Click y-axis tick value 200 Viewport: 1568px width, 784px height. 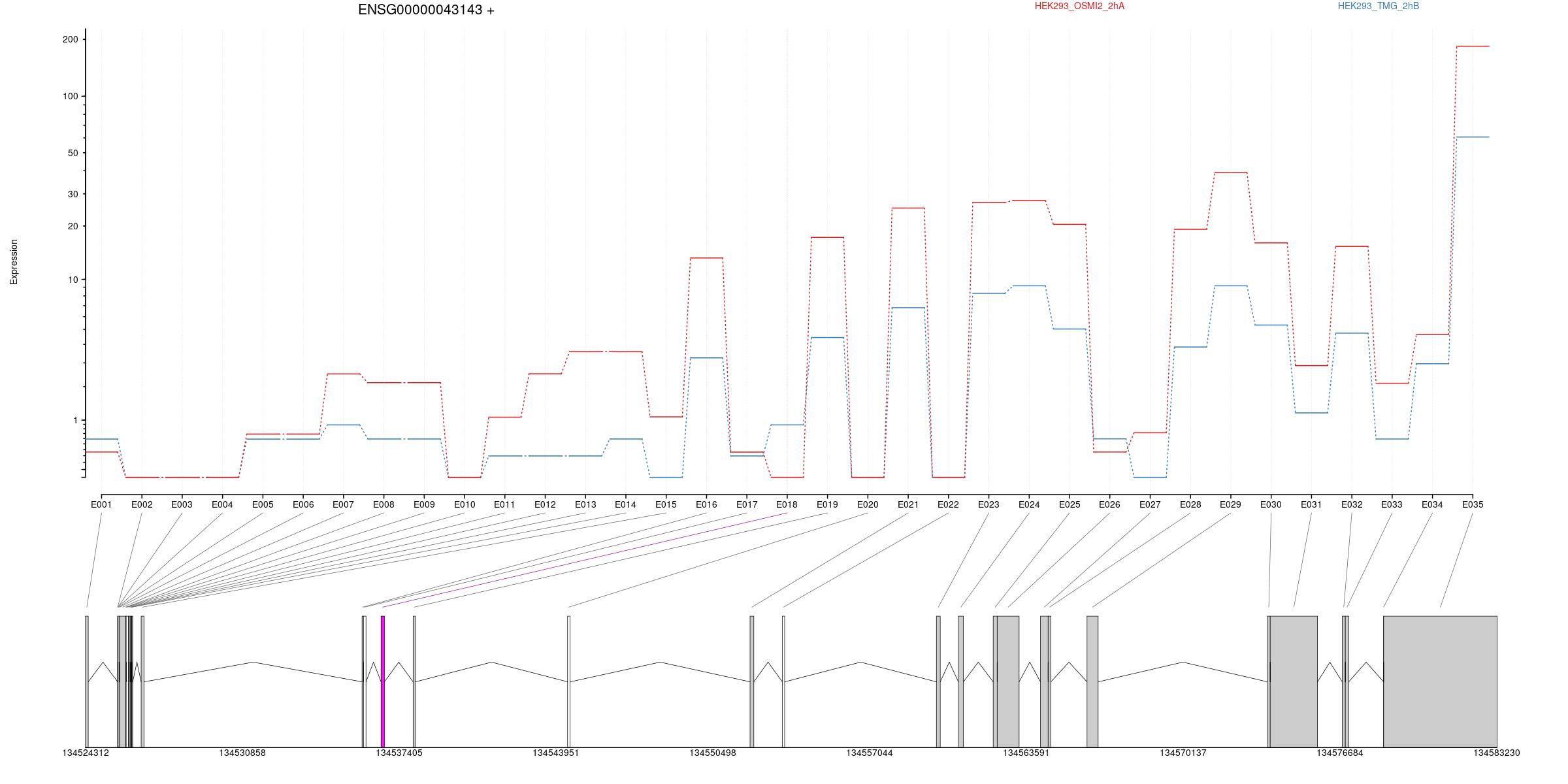coord(70,39)
